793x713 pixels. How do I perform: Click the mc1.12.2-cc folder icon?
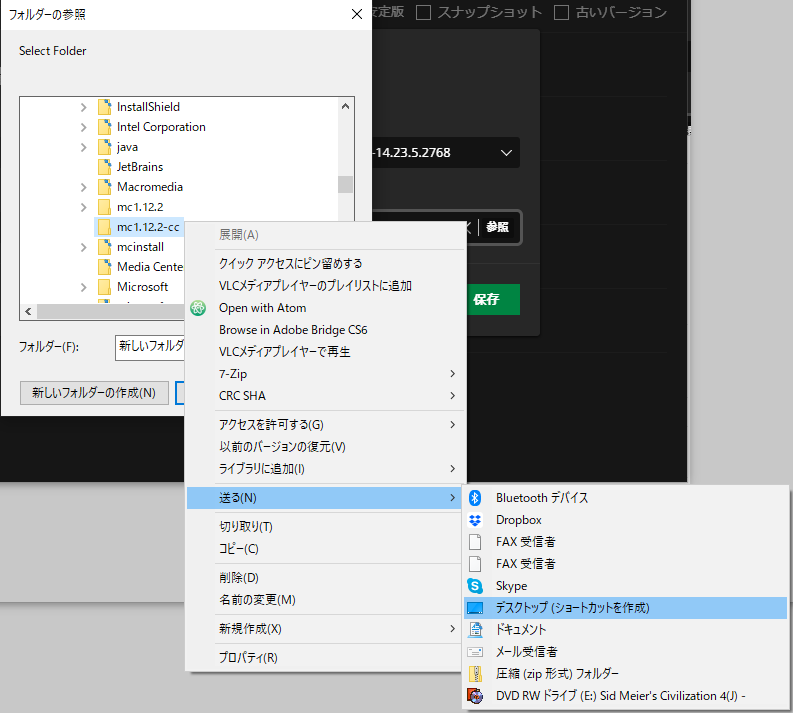pyautogui.click(x=105, y=227)
